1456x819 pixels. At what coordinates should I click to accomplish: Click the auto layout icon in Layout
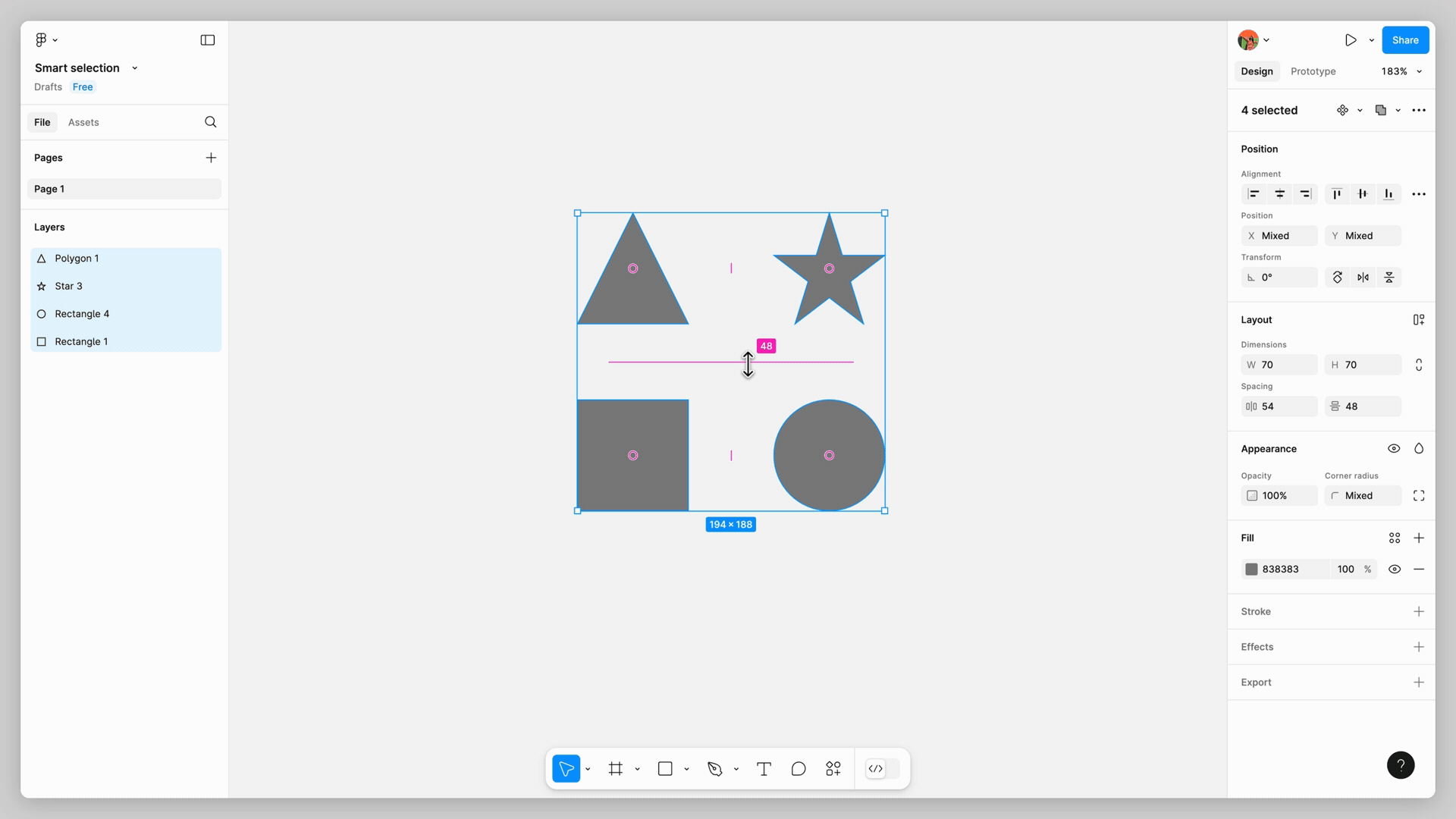(1419, 320)
